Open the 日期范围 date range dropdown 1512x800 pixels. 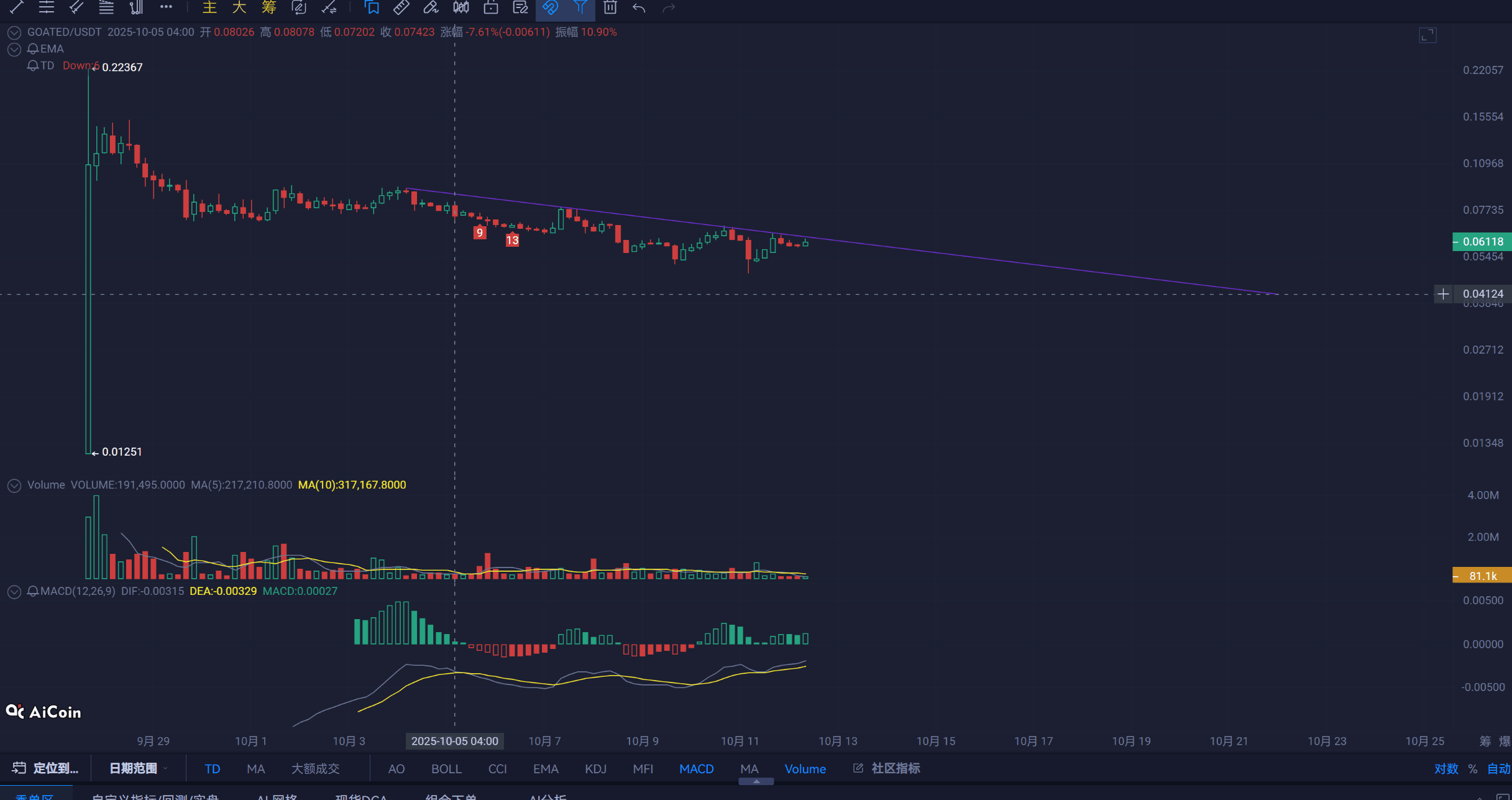(x=138, y=768)
